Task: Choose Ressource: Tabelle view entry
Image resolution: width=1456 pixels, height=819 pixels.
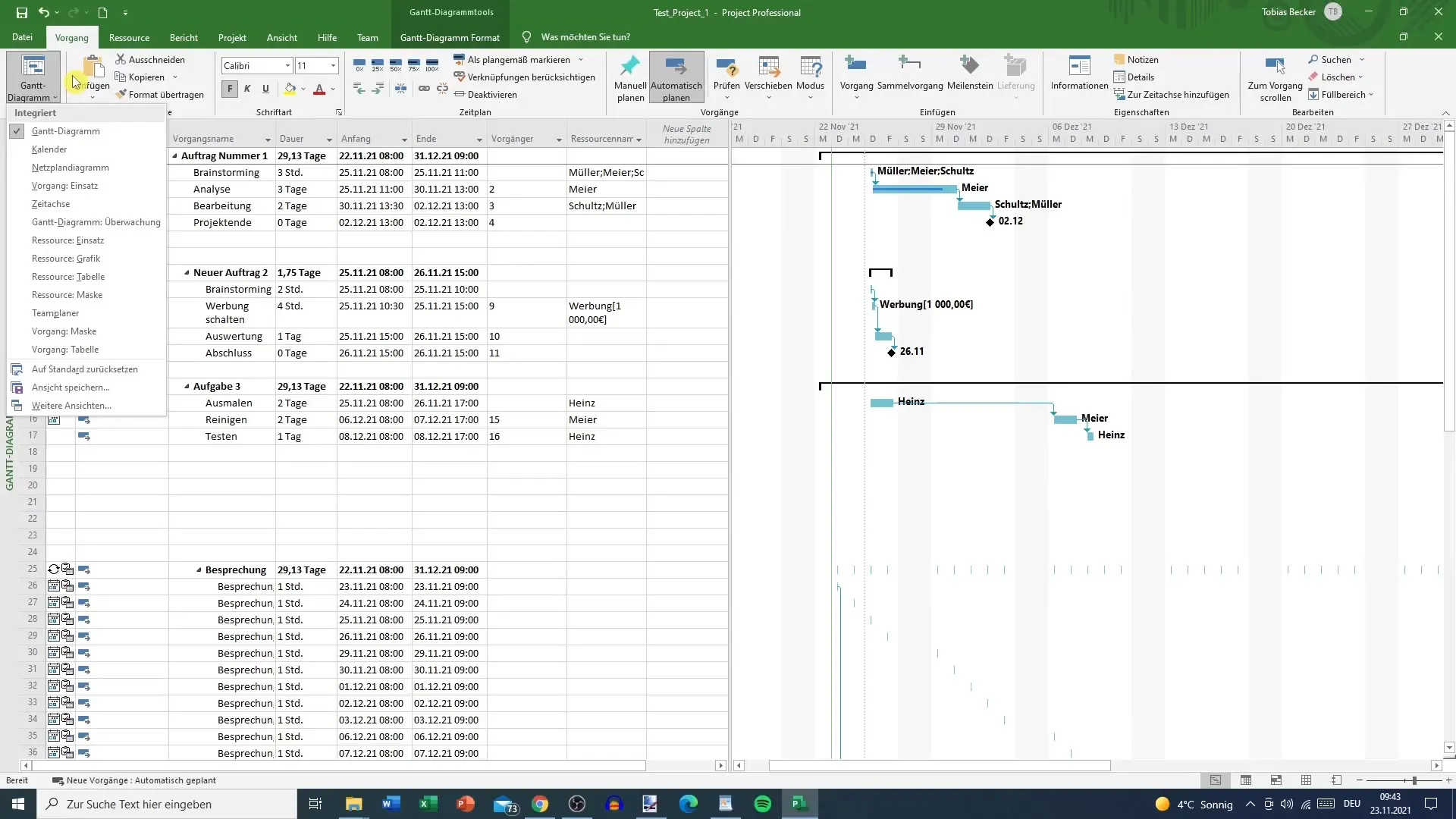Action: (x=68, y=277)
